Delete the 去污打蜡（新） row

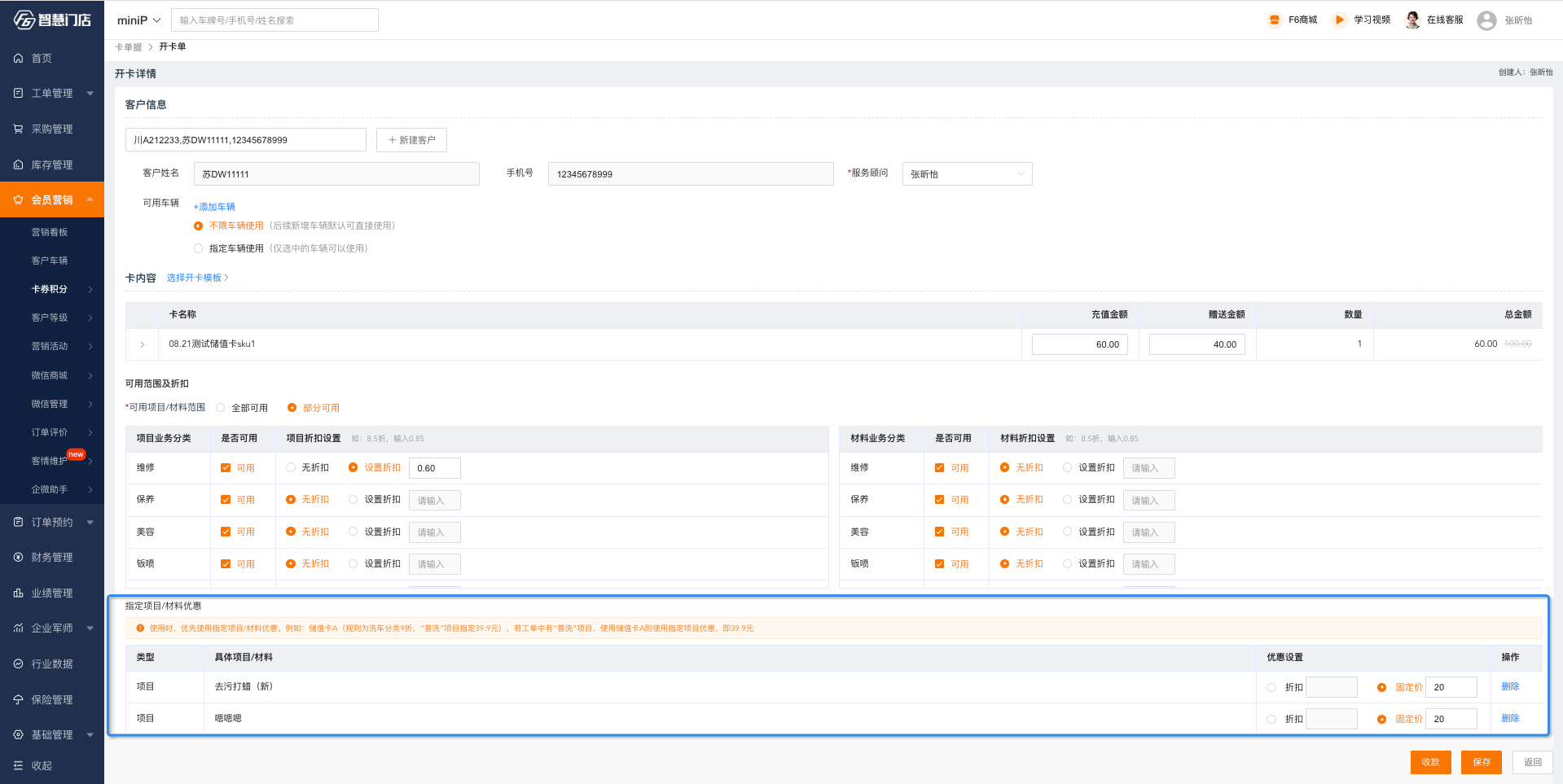tap(1510, 686)
